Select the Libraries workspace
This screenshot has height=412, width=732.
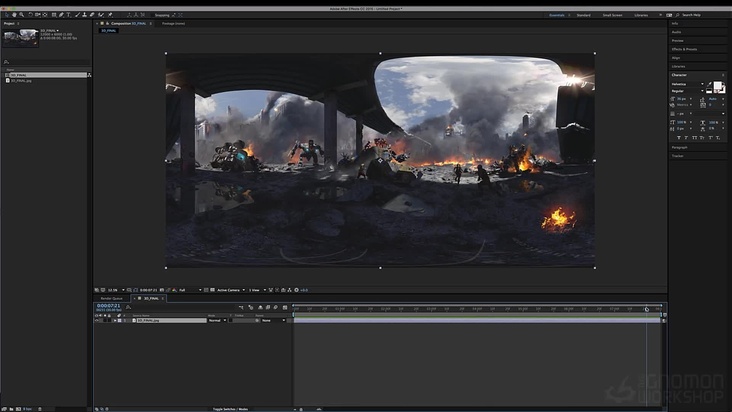click(x=641, y=15)
